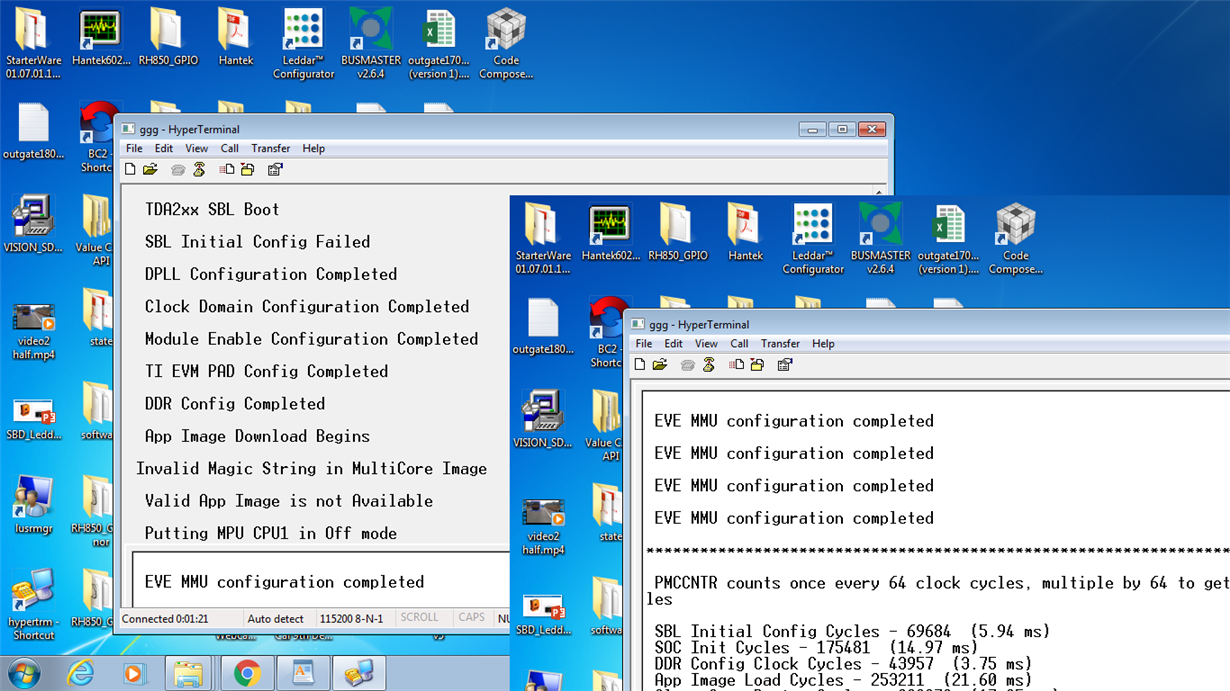
Task: Click '115200 8-N-1' in the status bar
Action: (353, 619)
